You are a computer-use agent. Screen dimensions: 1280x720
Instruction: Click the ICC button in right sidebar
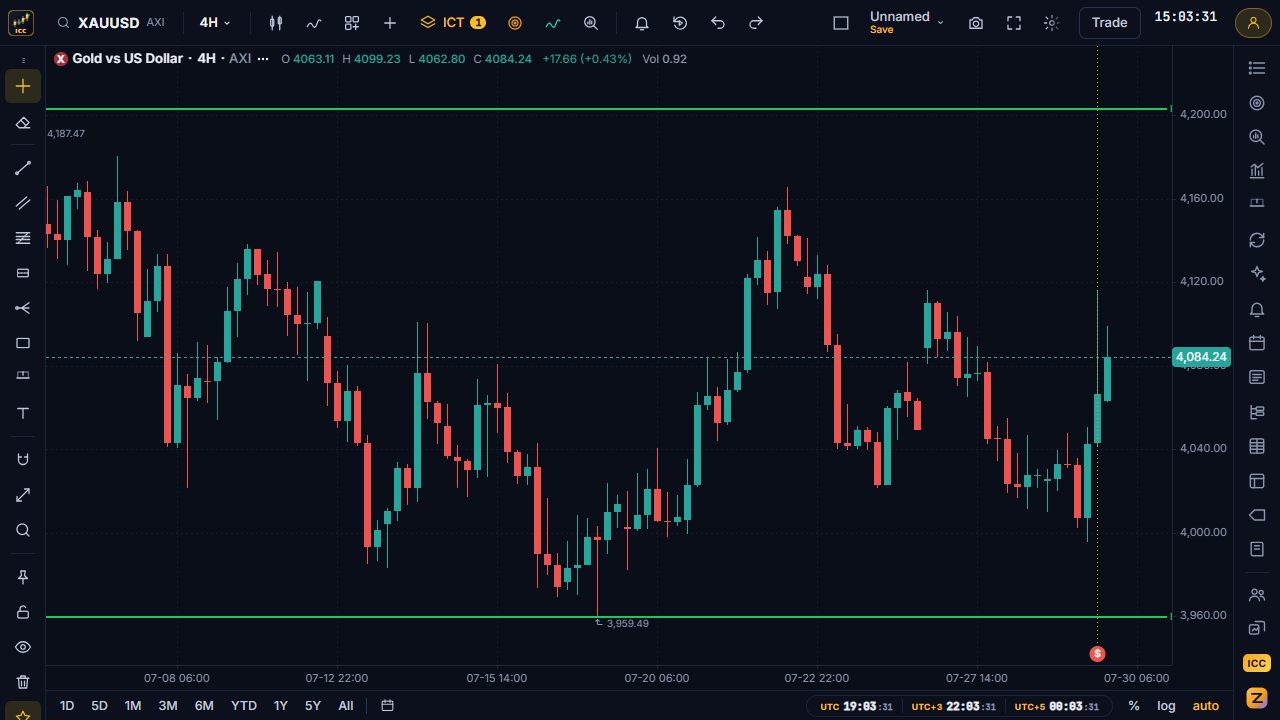[x=1256, y=663]
